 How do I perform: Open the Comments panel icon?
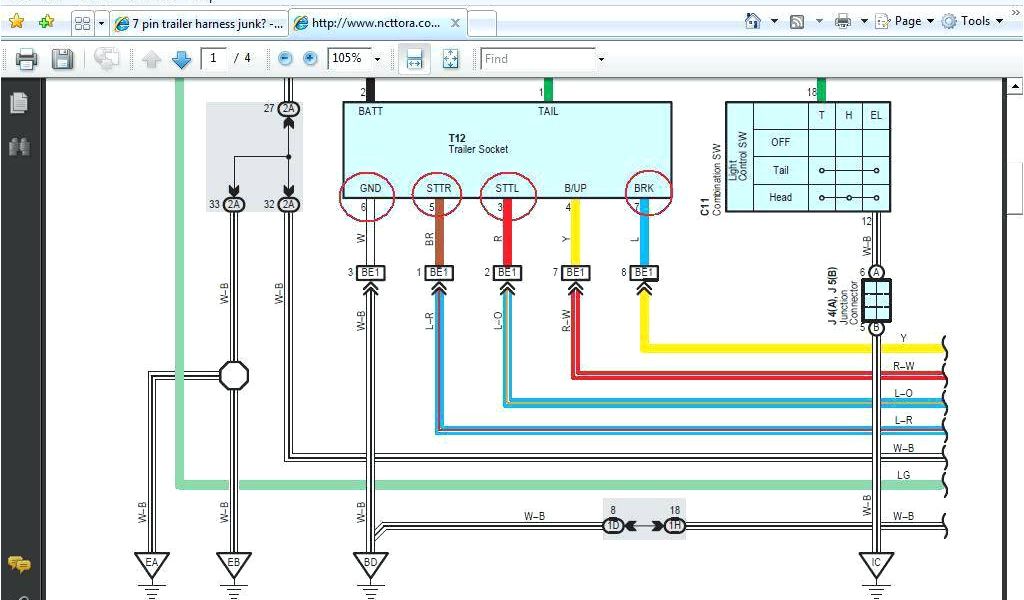click(18, 565)
